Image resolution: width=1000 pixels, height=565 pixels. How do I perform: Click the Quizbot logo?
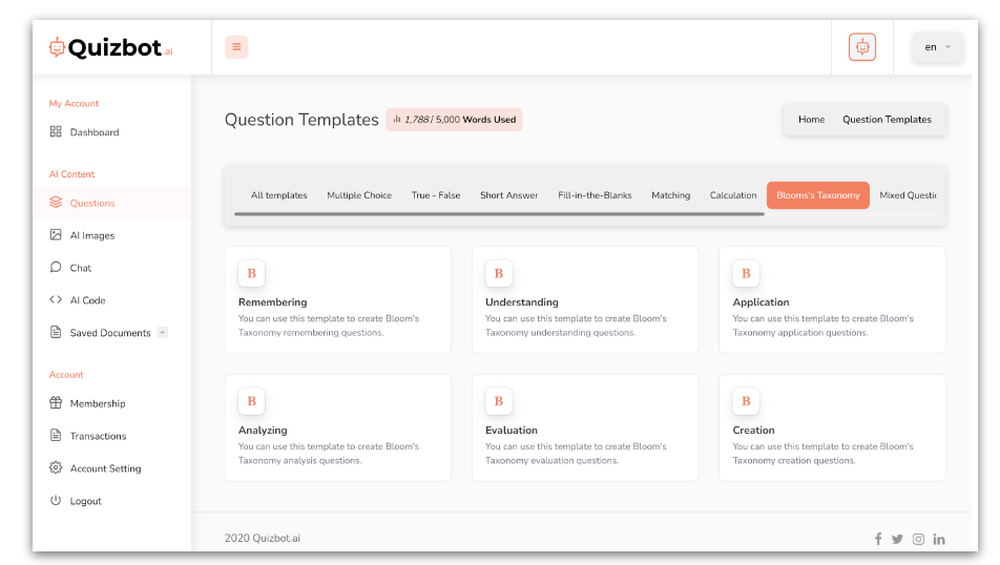coord(111,48)
